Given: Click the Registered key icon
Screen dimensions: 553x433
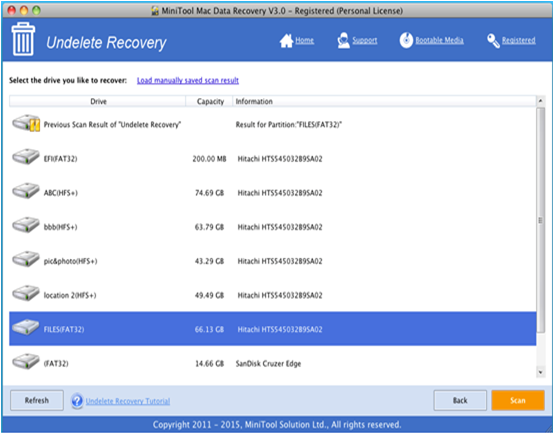Looking at the screenshot, I should click(493, 41).
